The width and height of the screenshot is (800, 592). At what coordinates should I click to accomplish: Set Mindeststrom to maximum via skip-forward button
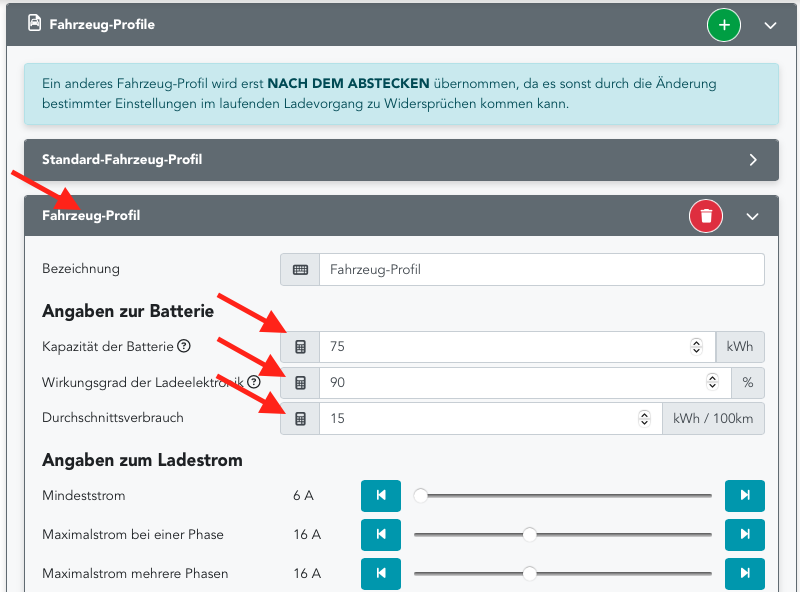(744, 495)
